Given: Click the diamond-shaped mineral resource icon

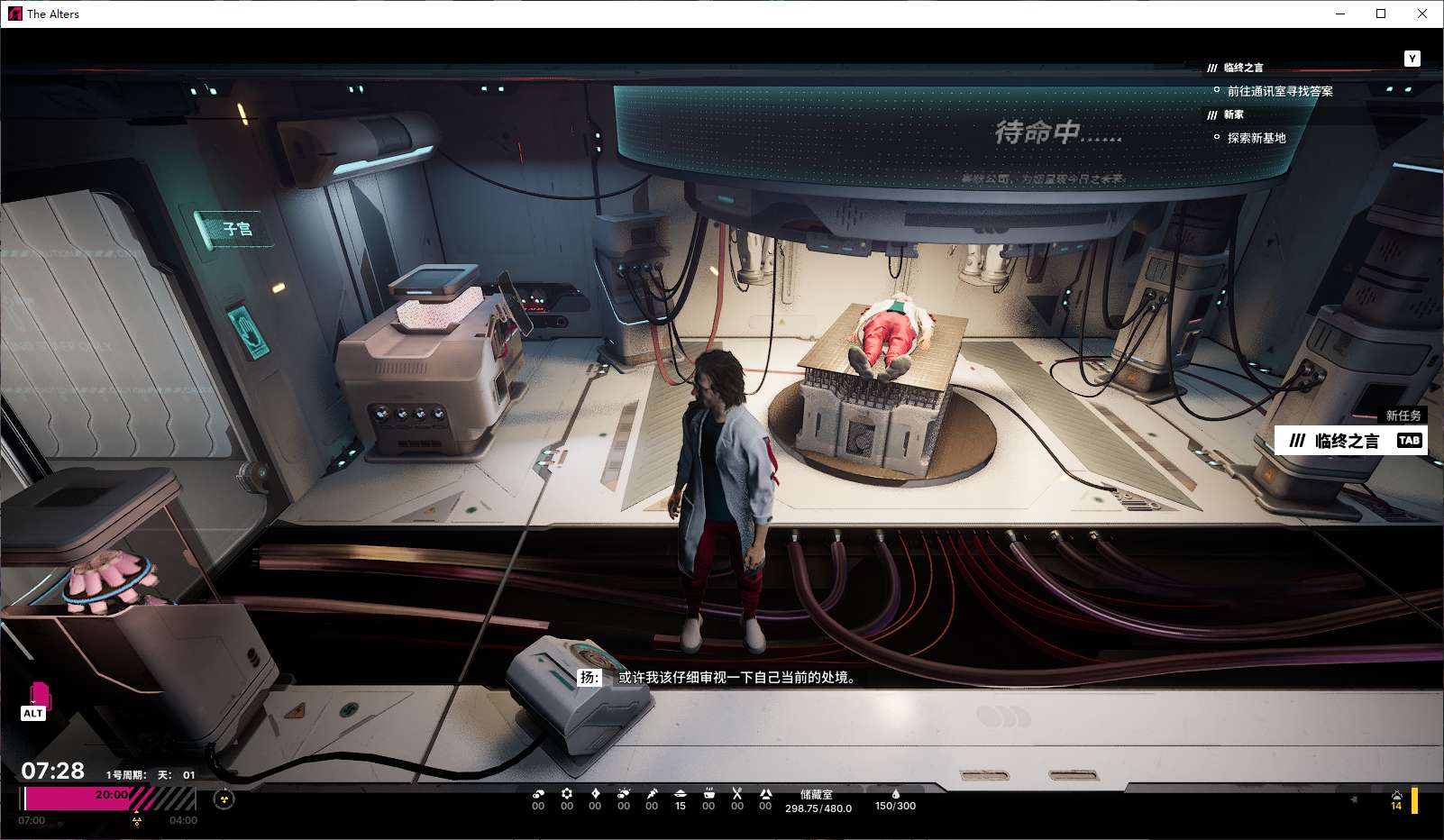Looking at the screenshot, I should (x=595, y=794).
